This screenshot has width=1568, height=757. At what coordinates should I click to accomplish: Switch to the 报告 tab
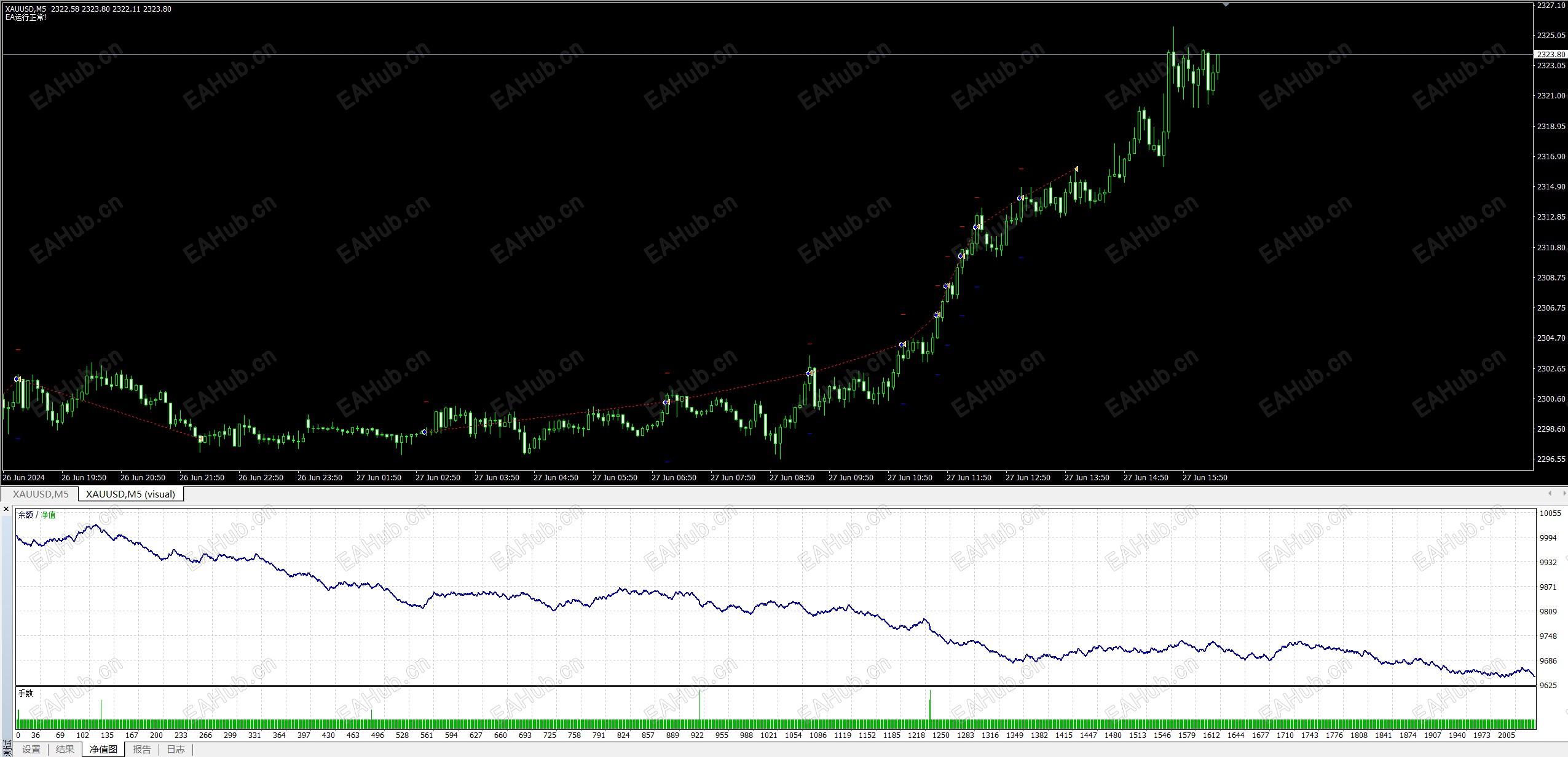[x=142, y=749]
